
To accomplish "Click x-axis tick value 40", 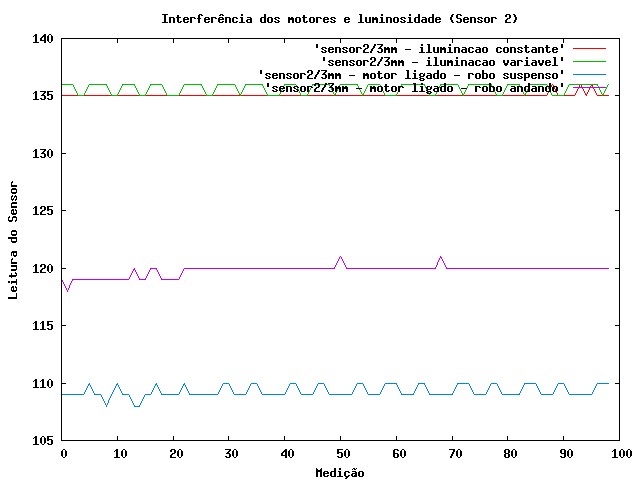I will (x=287, y=454).
